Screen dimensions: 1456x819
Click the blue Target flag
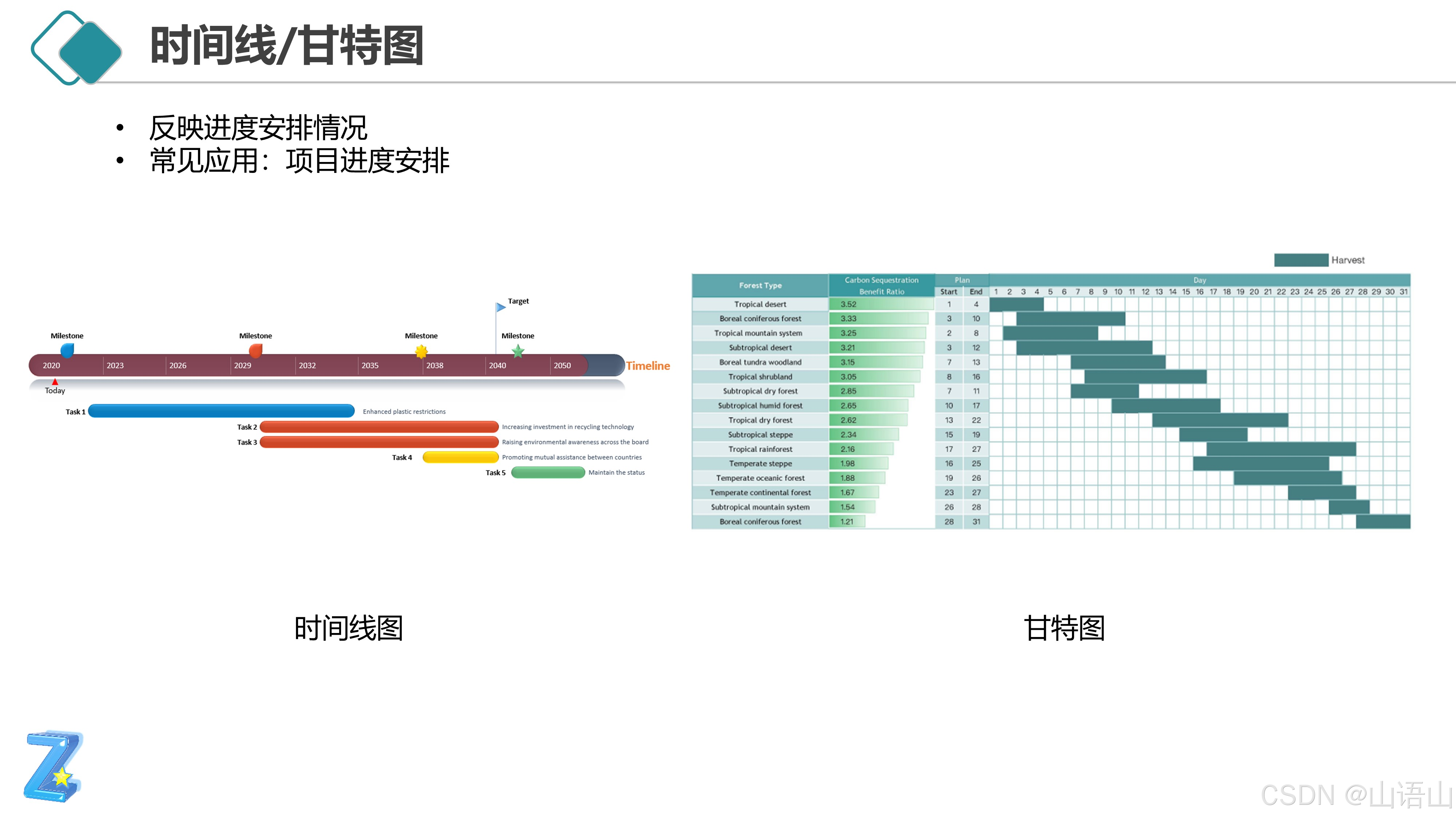500,307
